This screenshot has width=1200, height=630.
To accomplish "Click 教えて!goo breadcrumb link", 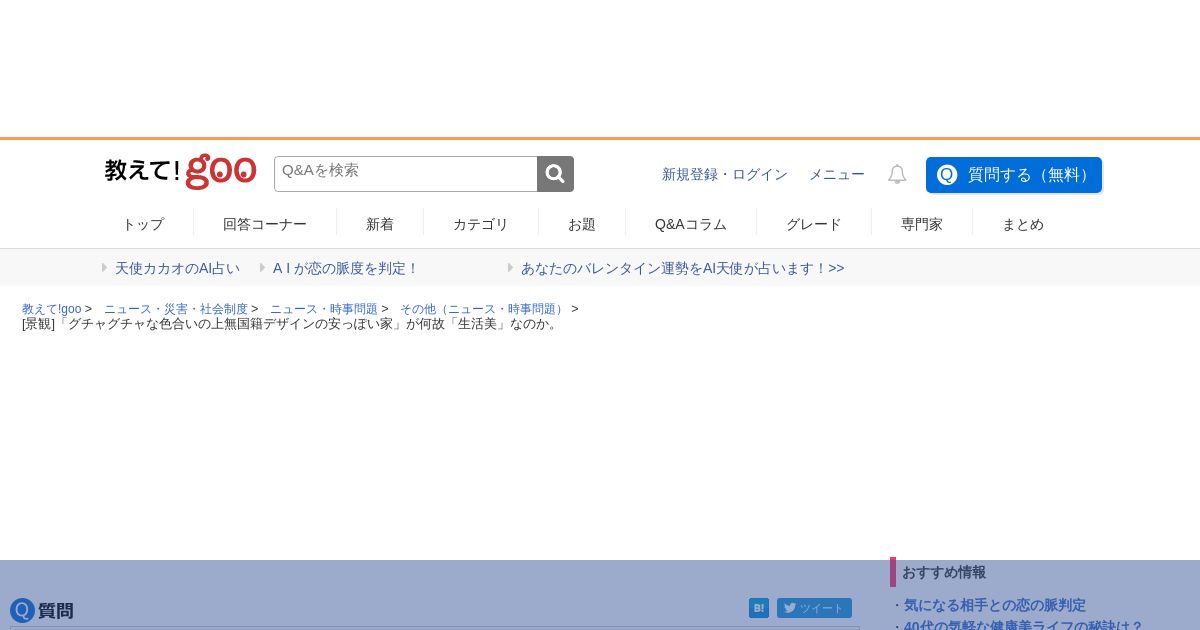I will tap(52, 309).
